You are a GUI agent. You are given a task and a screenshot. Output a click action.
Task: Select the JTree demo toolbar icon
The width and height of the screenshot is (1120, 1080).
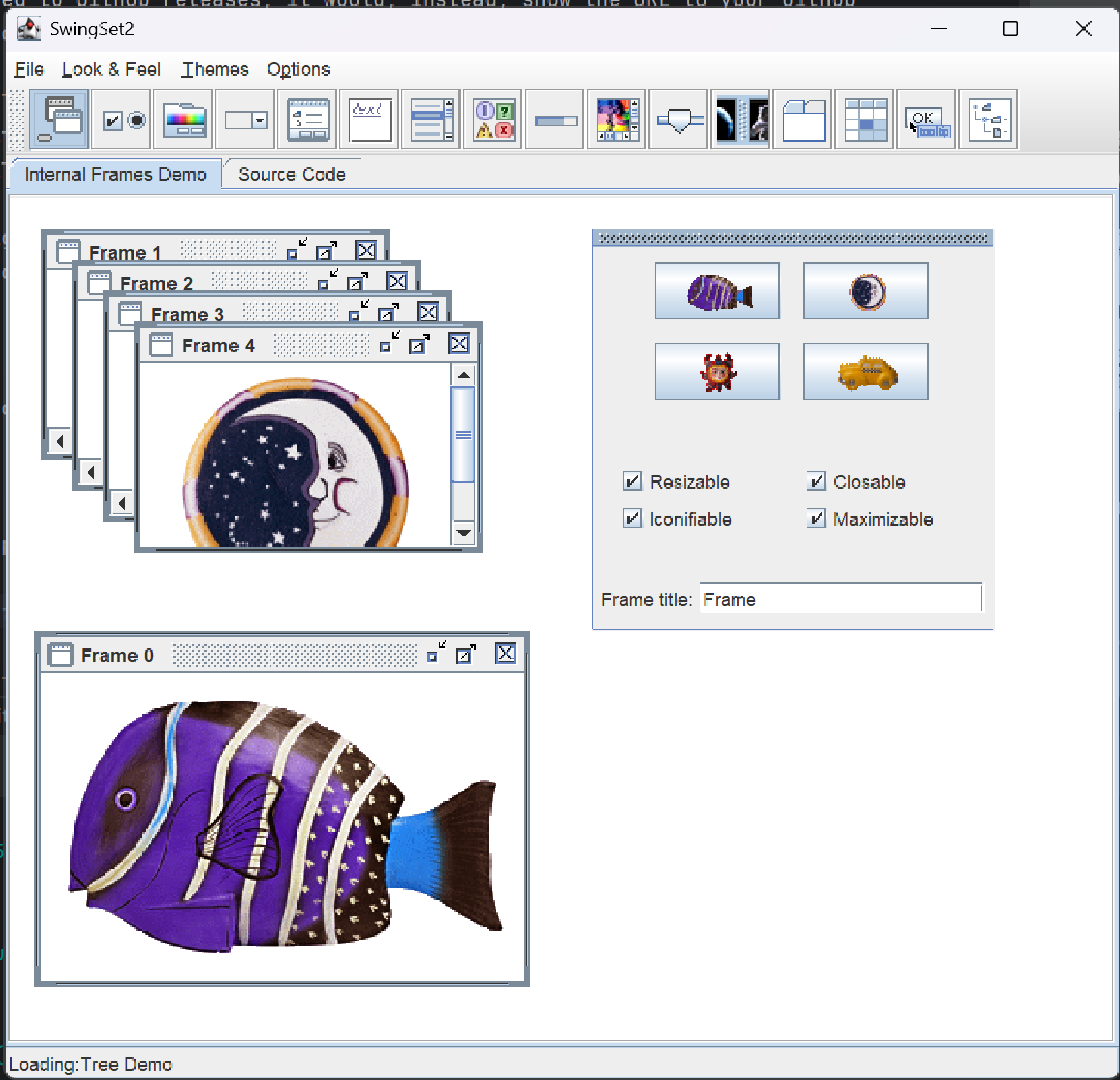pos(989,120)
